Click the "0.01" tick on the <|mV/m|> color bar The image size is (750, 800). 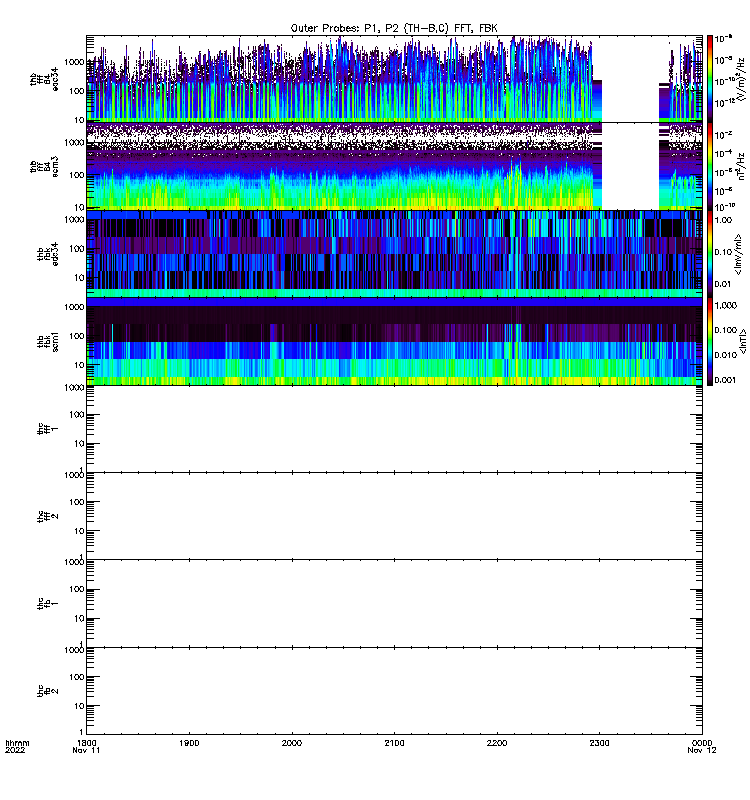coord(723,284)
